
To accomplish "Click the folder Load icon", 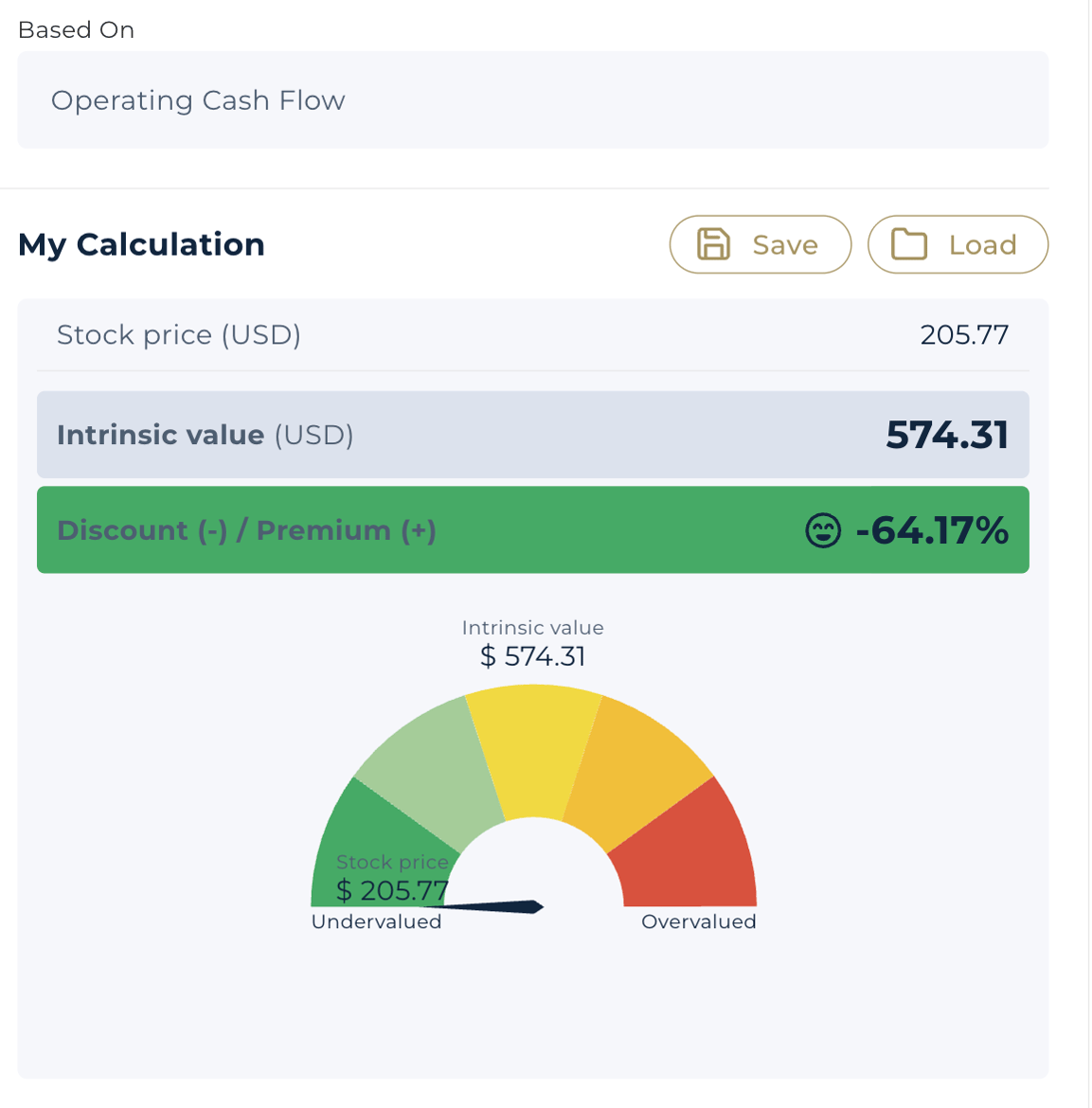I will 908,244.
